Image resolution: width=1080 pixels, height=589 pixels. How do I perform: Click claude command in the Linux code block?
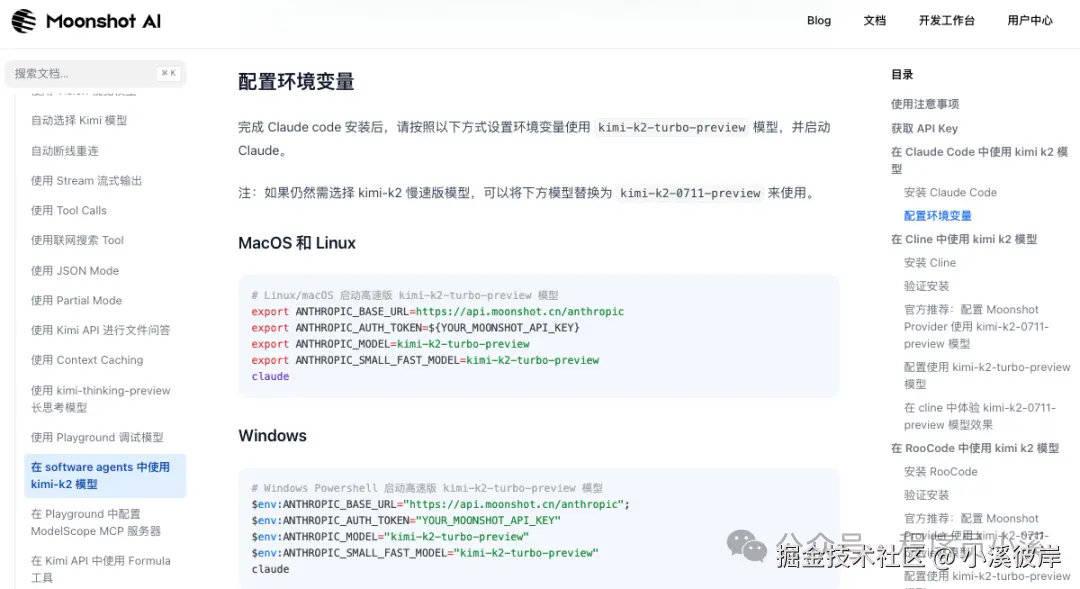[x=270, y=376]
